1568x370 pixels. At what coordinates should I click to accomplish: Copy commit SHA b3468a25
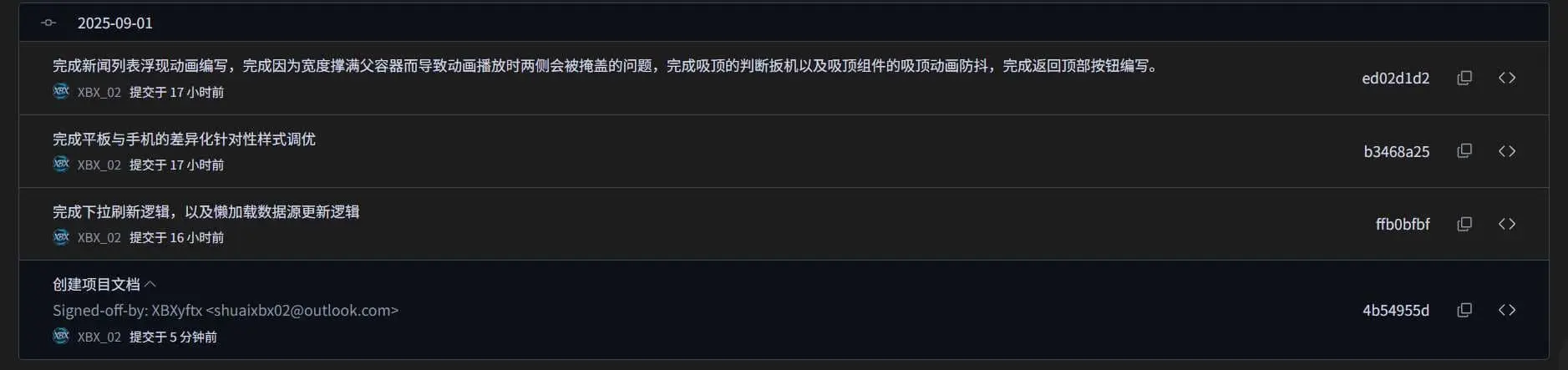tap(1464, 151)
